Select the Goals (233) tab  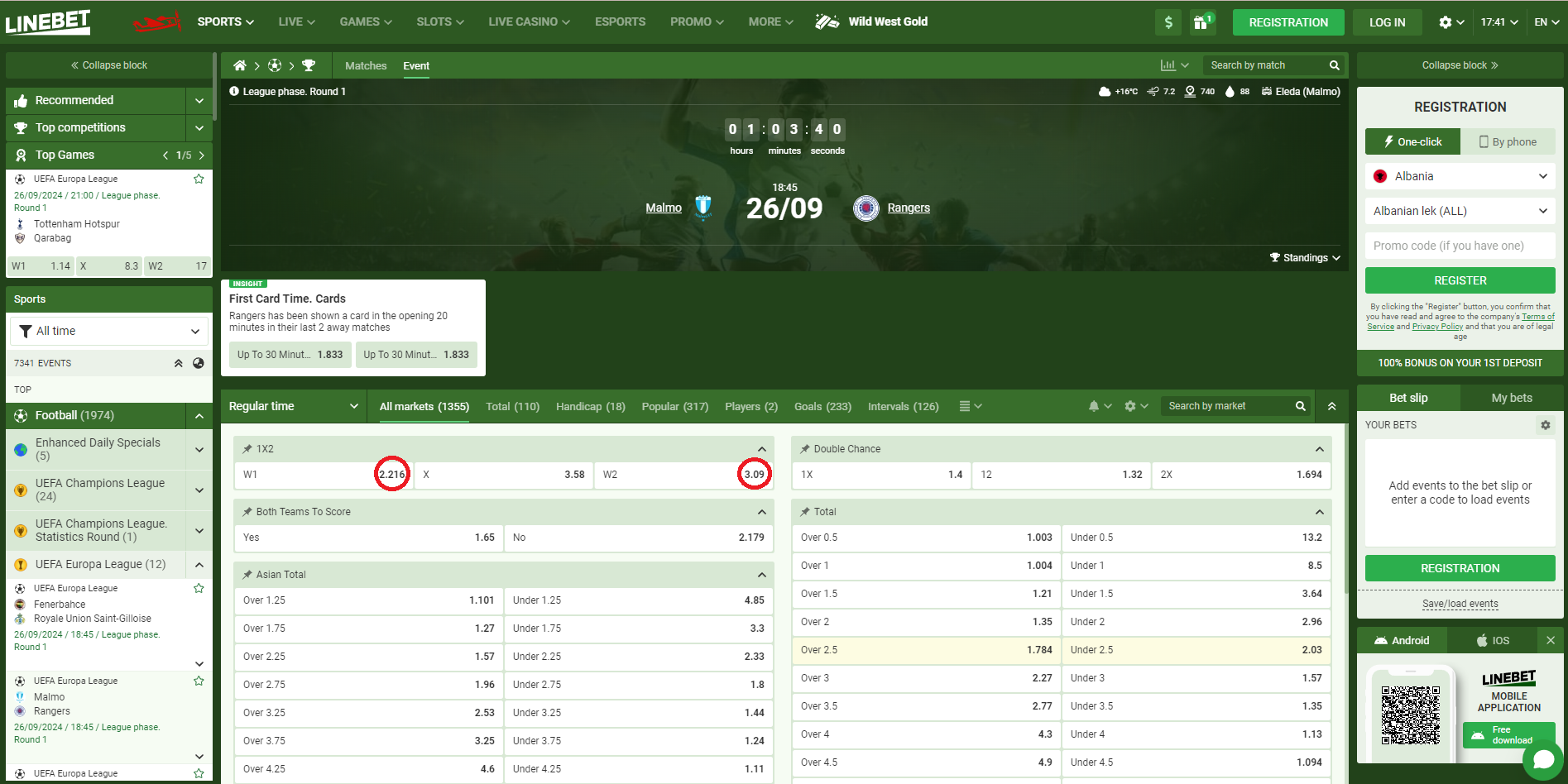click(822, 406)
